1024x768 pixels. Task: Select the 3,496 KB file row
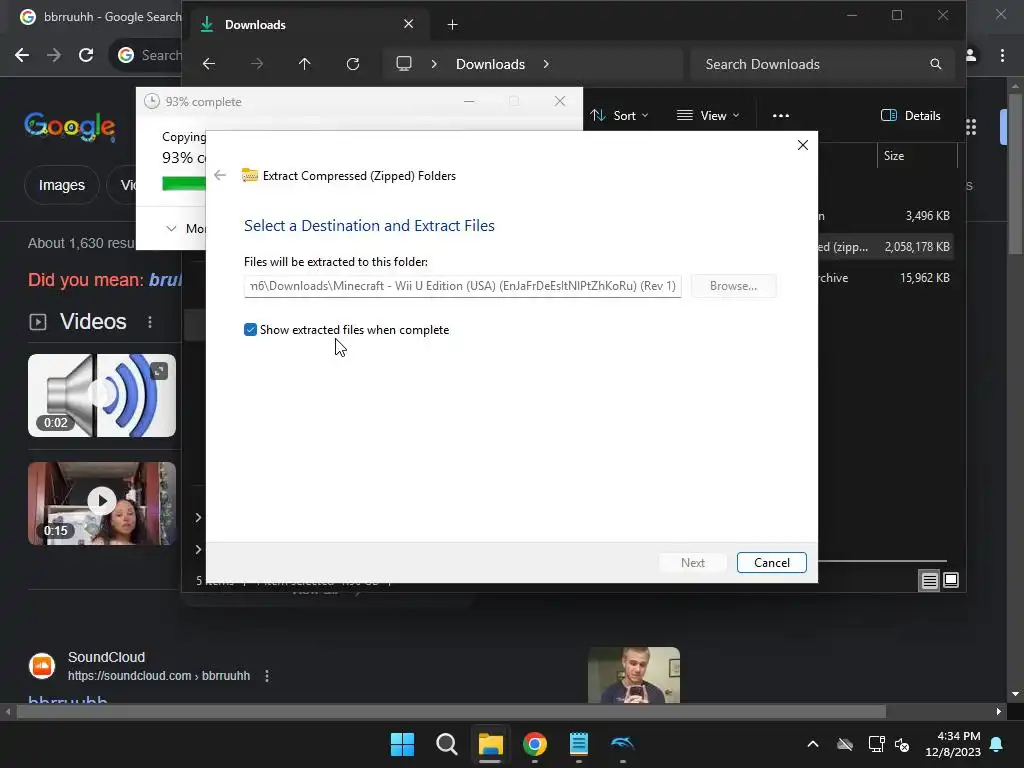[x=885, y=216]
